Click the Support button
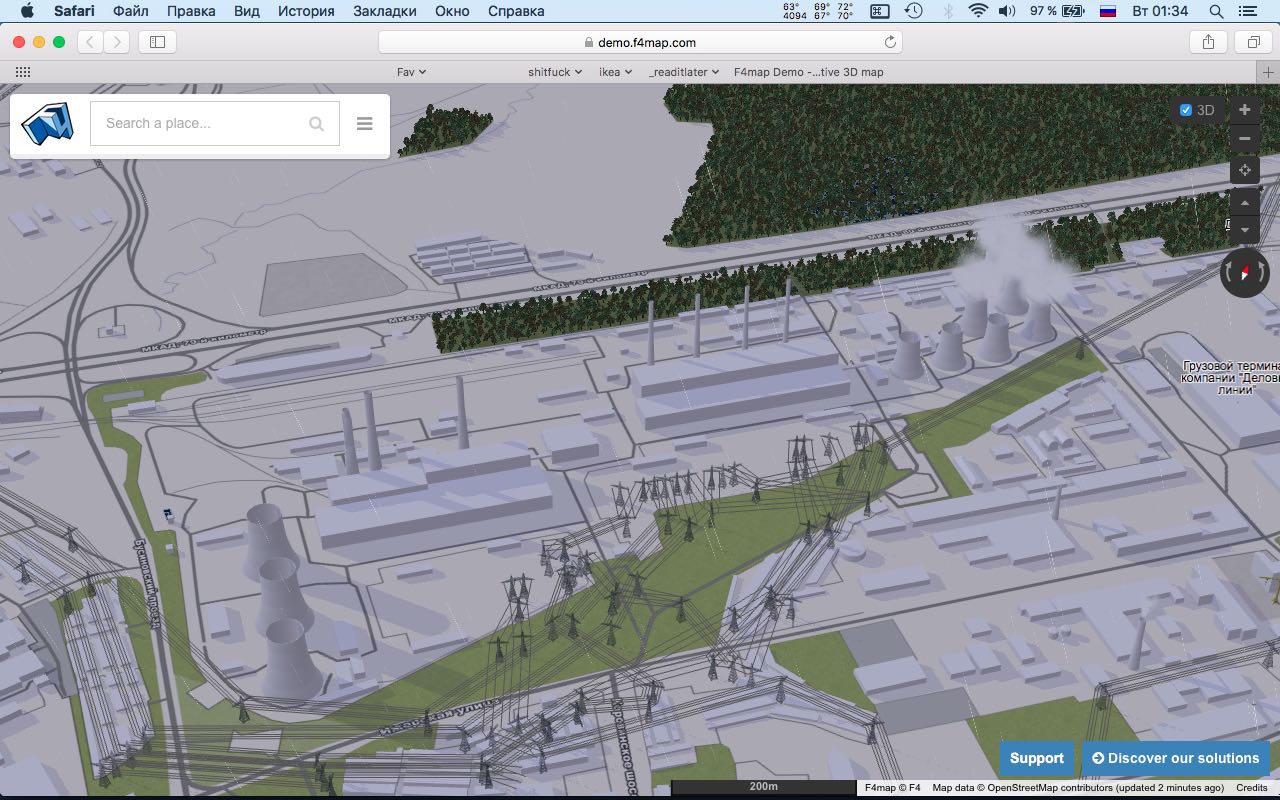The width and height of the screenshot is (1280, 800). point(1036,758)
